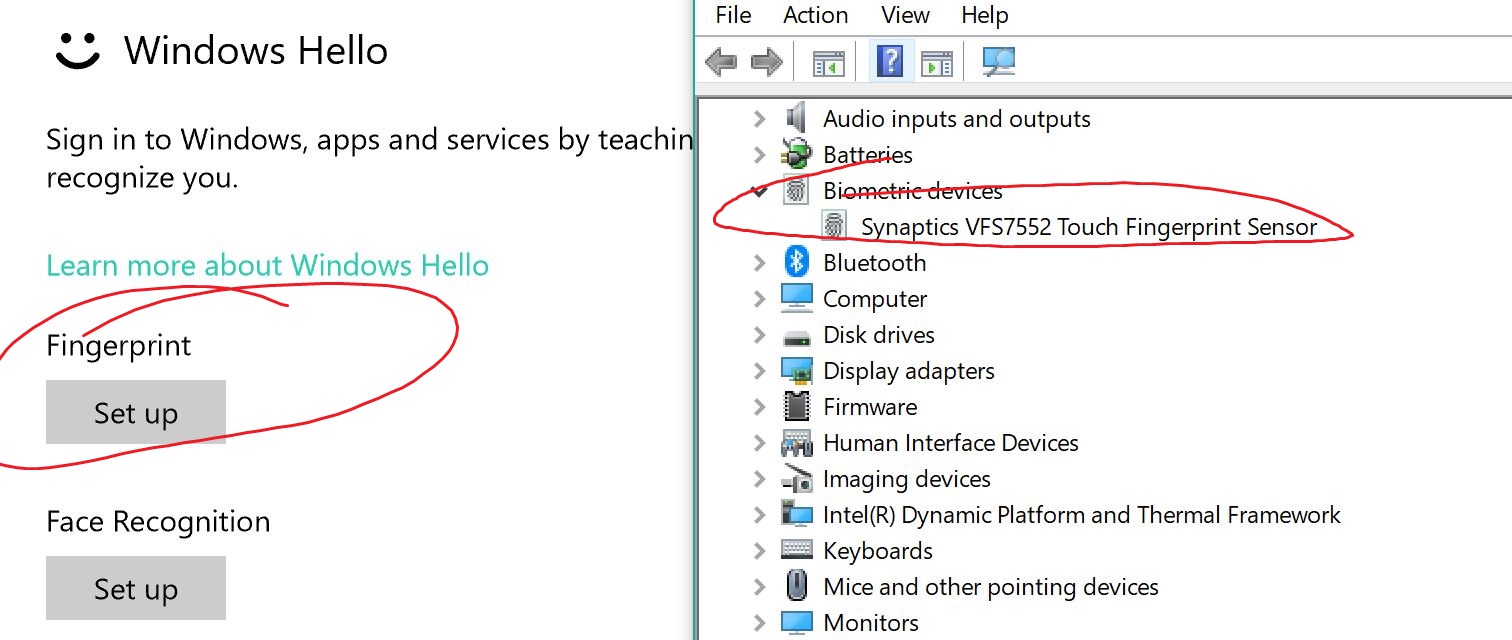
Task: Click the Mice and pointing devices icon
Action: pos(797,586)
